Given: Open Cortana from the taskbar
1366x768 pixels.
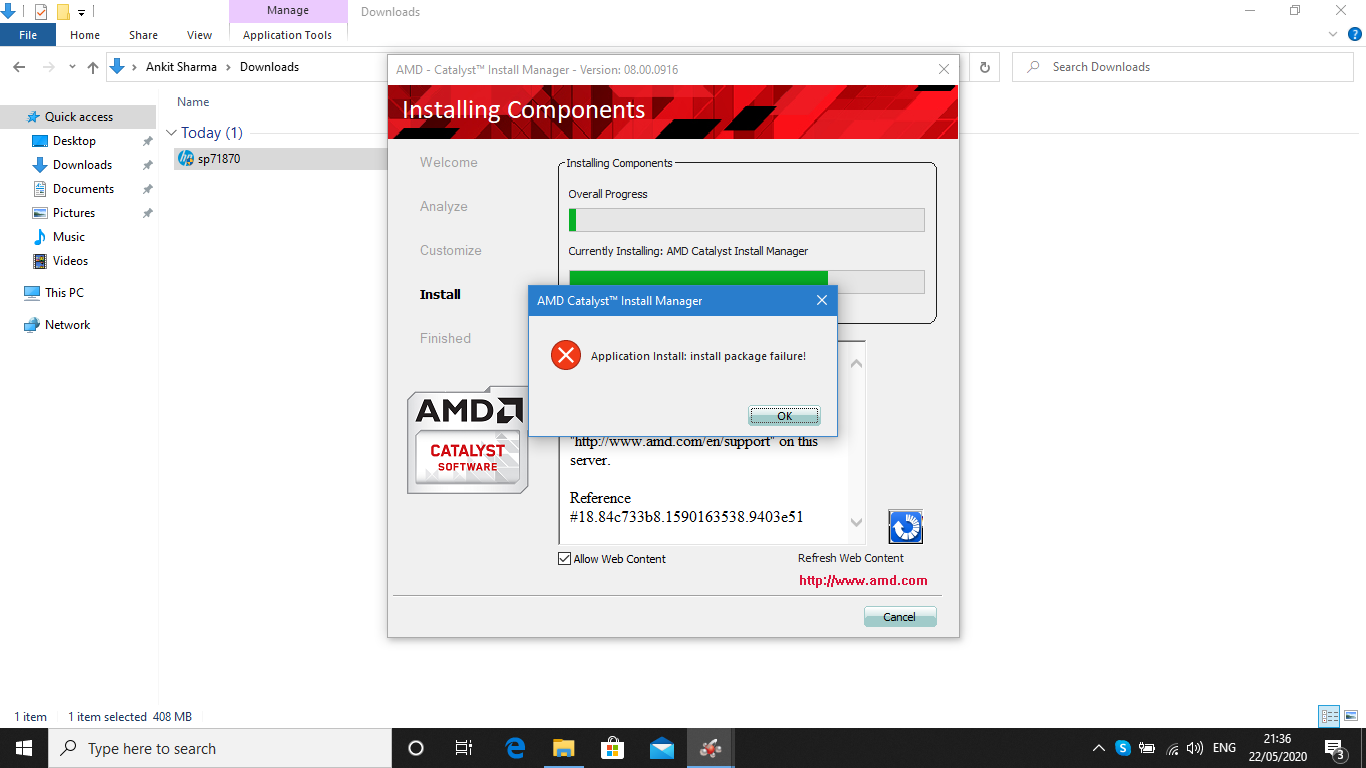Looking at the screenshot, I should coord(416,748).
